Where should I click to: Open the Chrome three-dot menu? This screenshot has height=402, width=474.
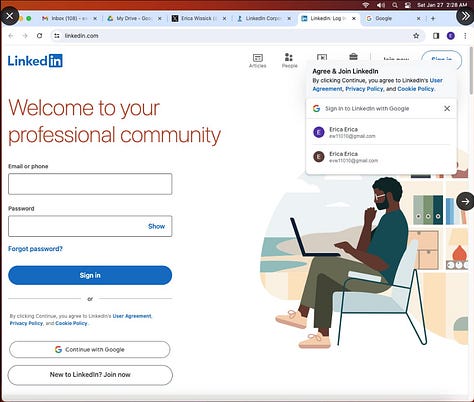pos(465,36)
